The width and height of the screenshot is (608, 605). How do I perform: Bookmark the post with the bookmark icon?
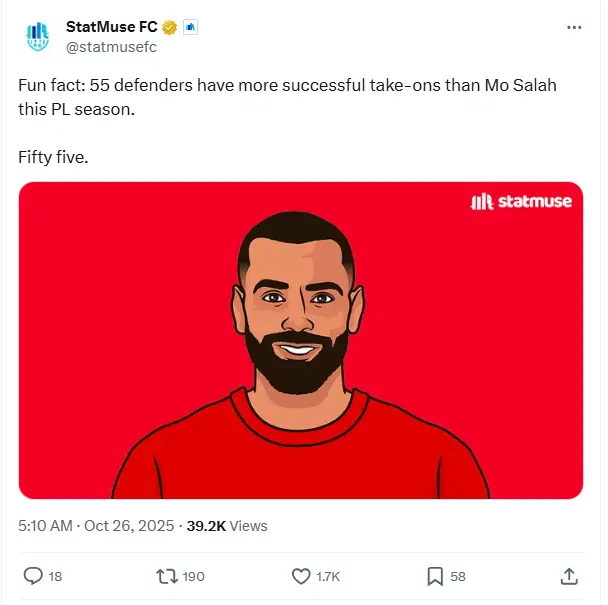tap(435, 576)
